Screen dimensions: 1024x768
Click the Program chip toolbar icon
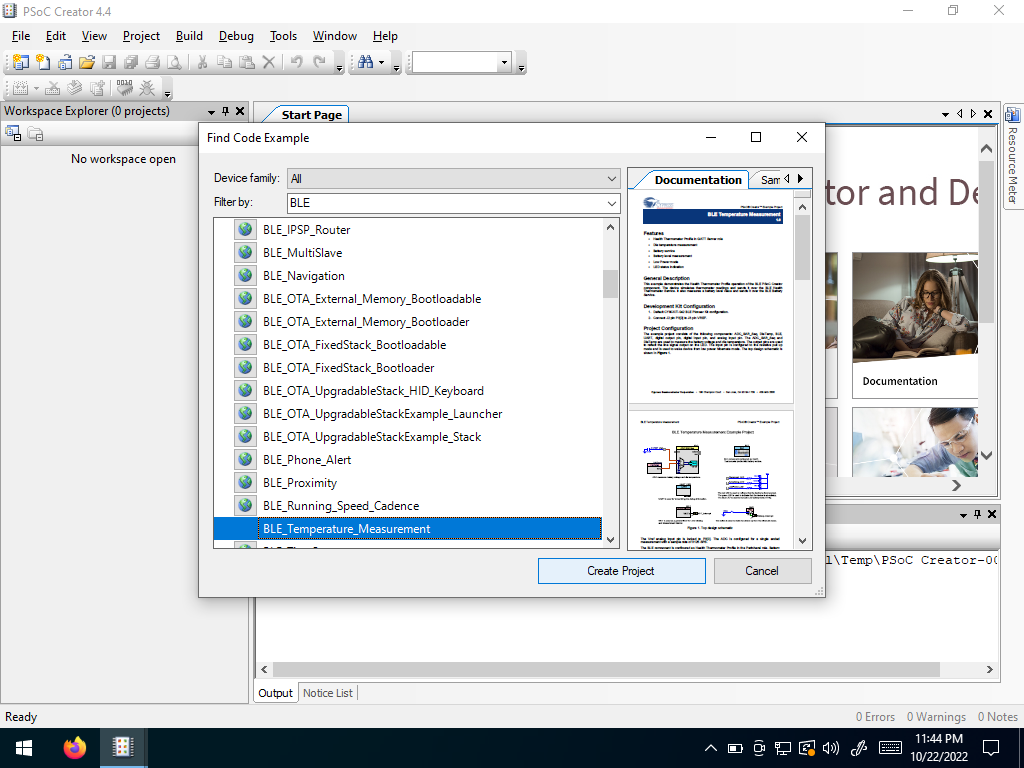click(124, 88)
